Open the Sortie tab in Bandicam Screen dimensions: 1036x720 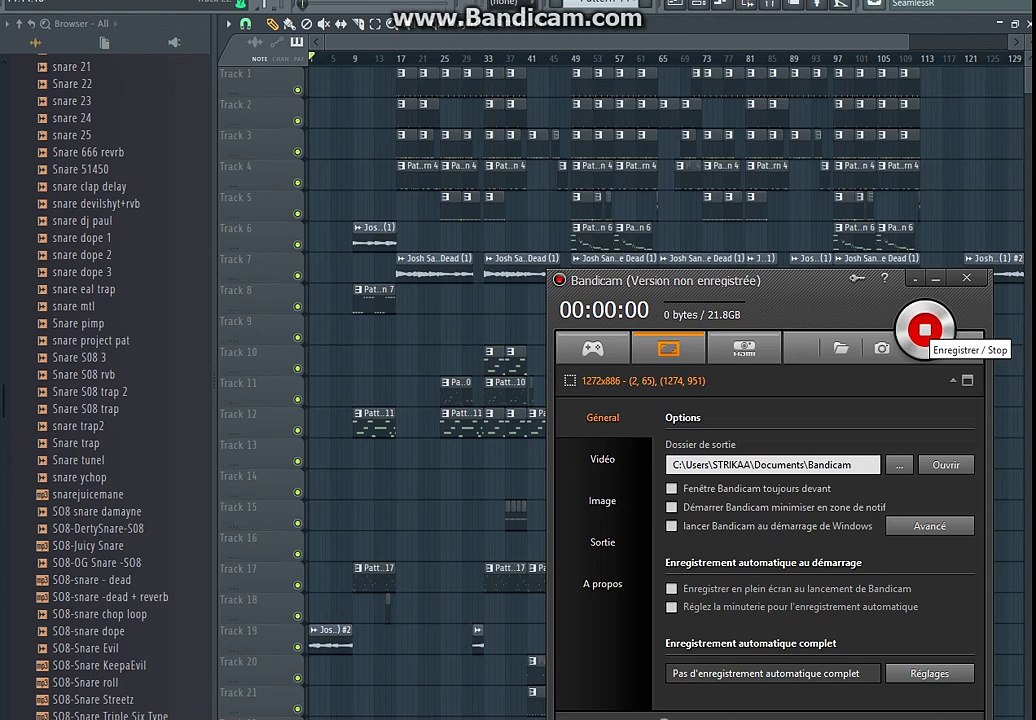tap(603, 542)
